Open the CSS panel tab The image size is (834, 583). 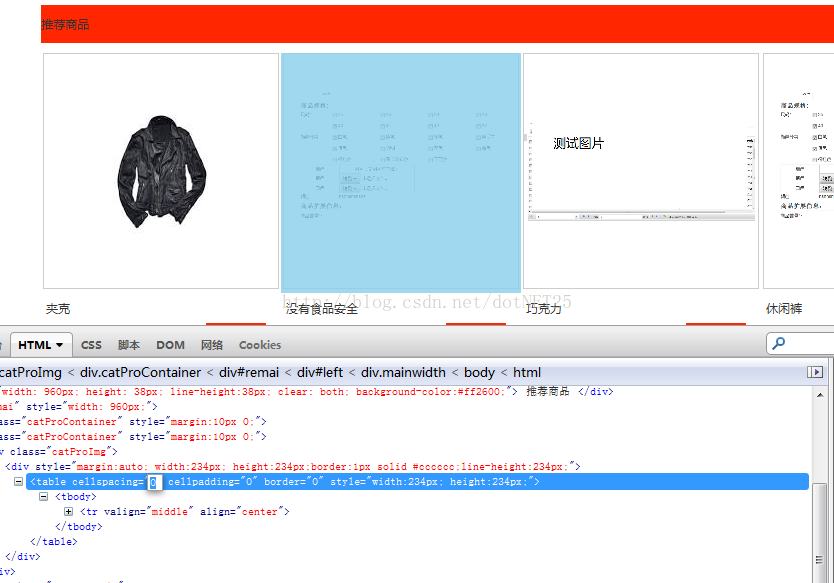91,345
